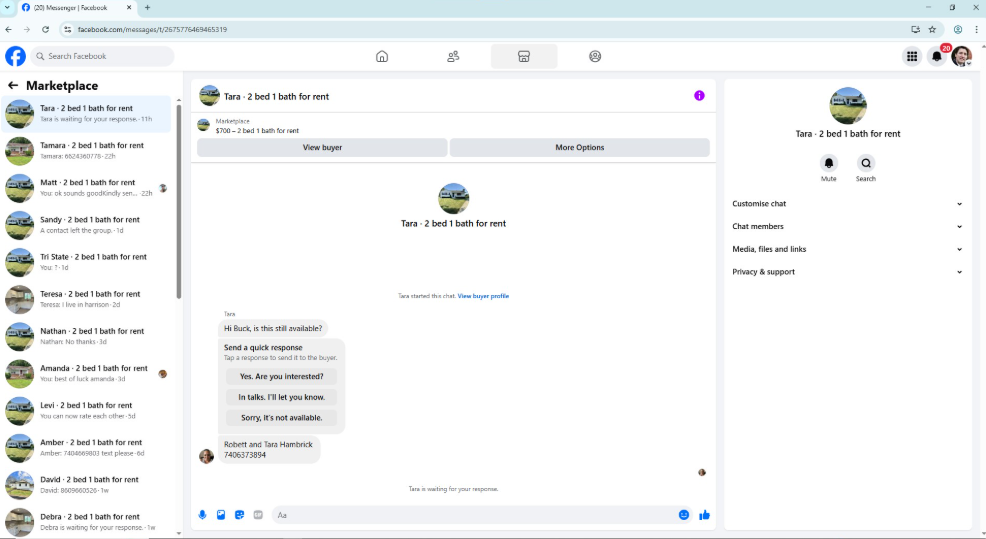
Task: Open the emoji picker in message box
Action: tap(684, 514)
